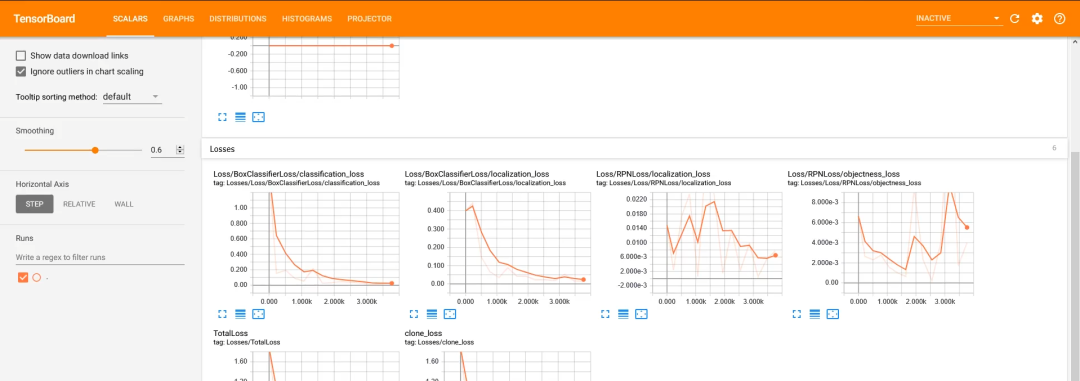Fit domain to data on classification_loss chart
This screenshot has width=1080, height=381.
pos(258,313)
